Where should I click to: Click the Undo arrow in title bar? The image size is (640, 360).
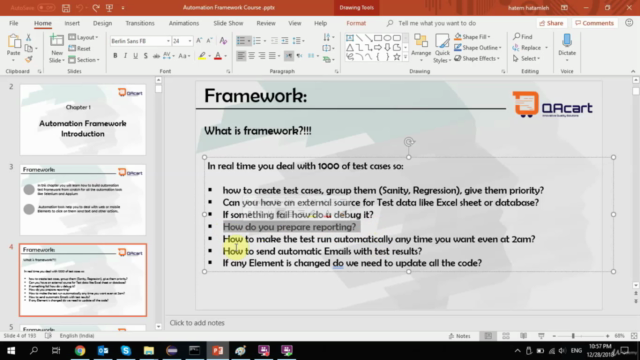coord(80,8)
